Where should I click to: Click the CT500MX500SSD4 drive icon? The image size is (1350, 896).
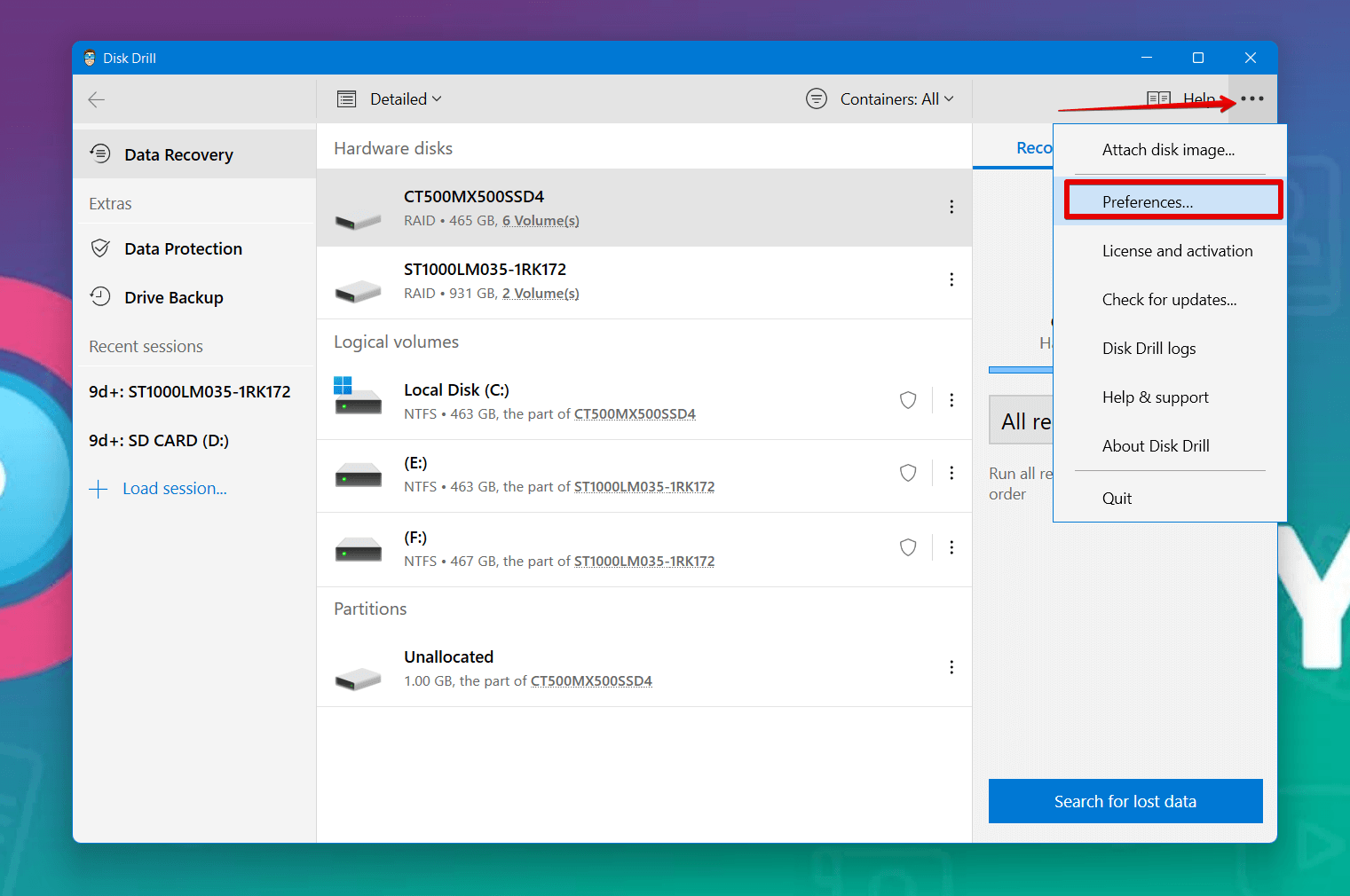pyautogui.click(x=358, y=220)
